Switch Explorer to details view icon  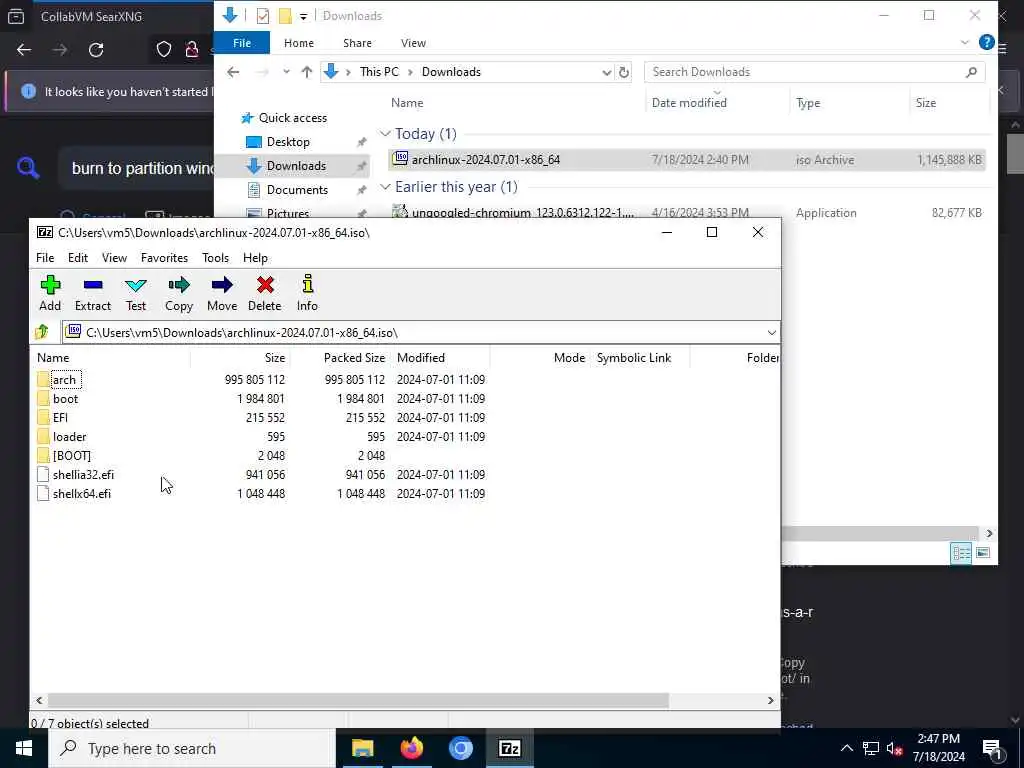pos(961,553)
